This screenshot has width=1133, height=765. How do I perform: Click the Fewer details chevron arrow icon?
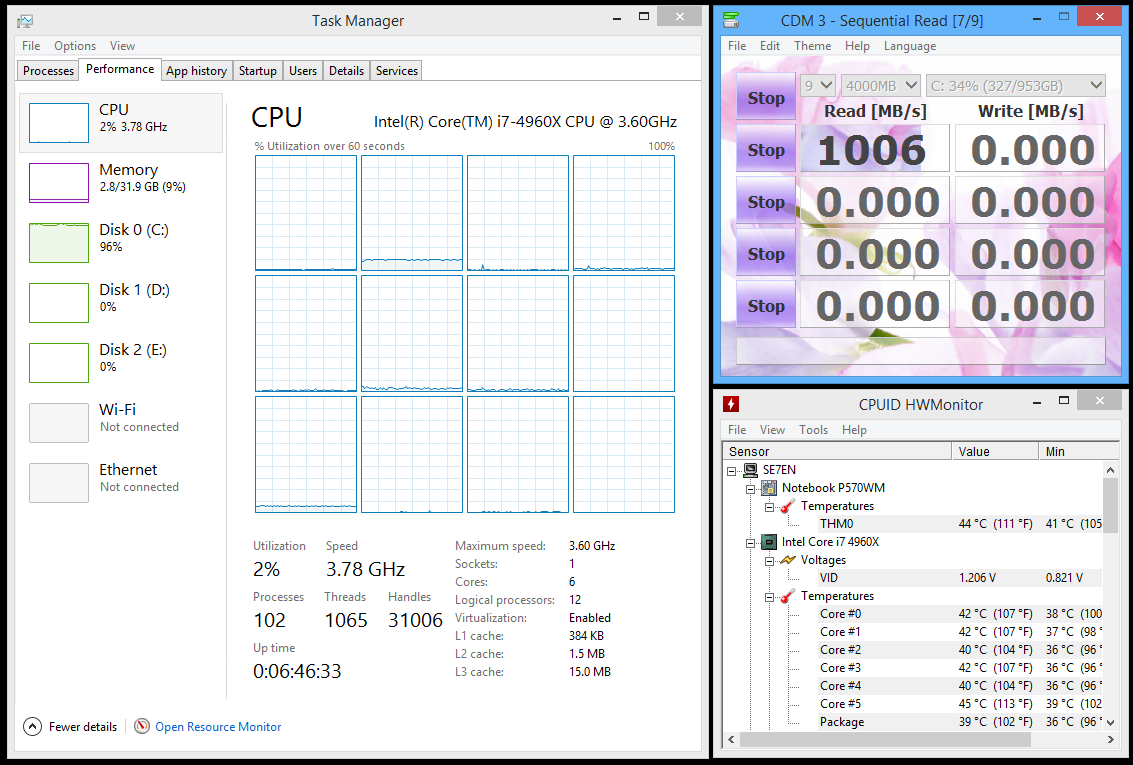click(x=33, y=726)
